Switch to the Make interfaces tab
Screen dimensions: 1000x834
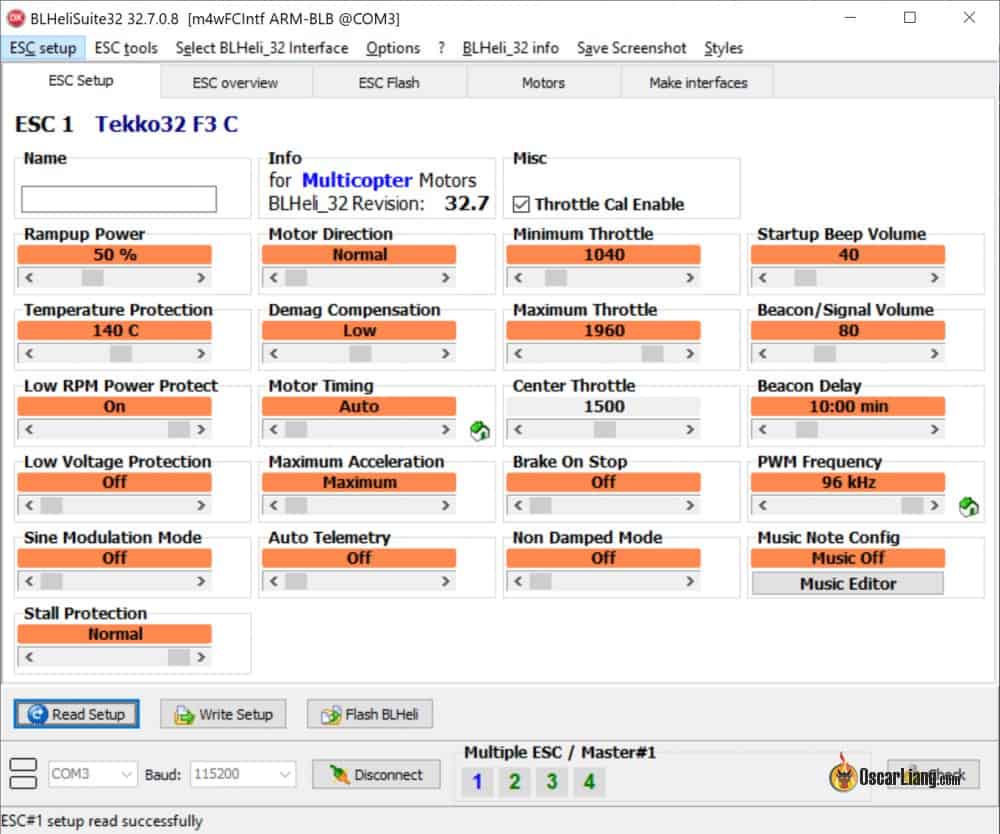[698, 82]
